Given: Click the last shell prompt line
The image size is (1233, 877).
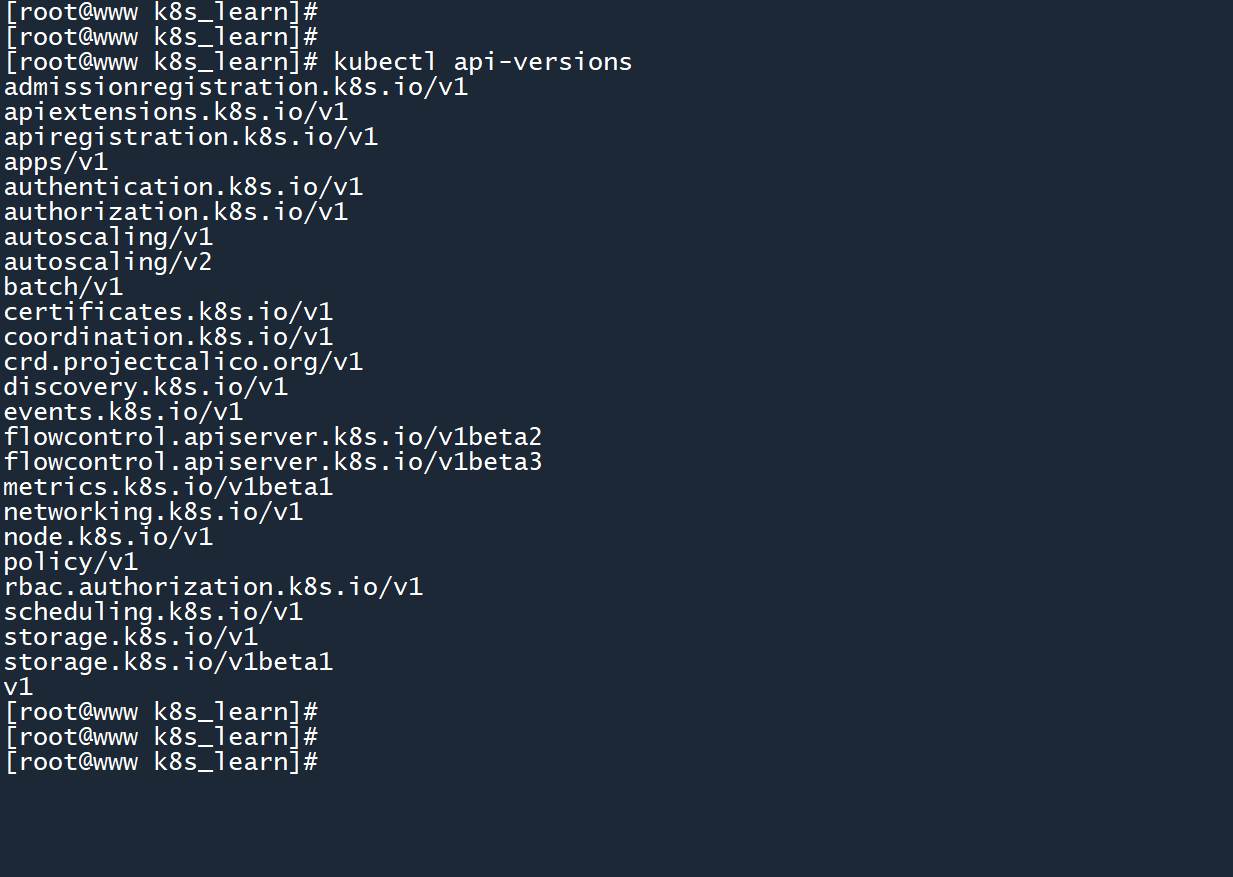Looking at the screenshot, I should point(161,762).
